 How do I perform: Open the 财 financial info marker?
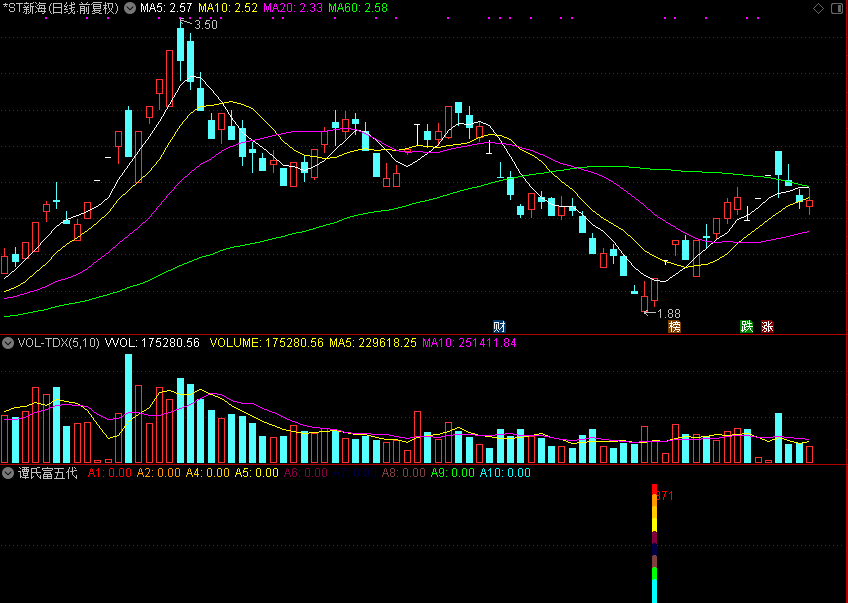coord(499,326)
